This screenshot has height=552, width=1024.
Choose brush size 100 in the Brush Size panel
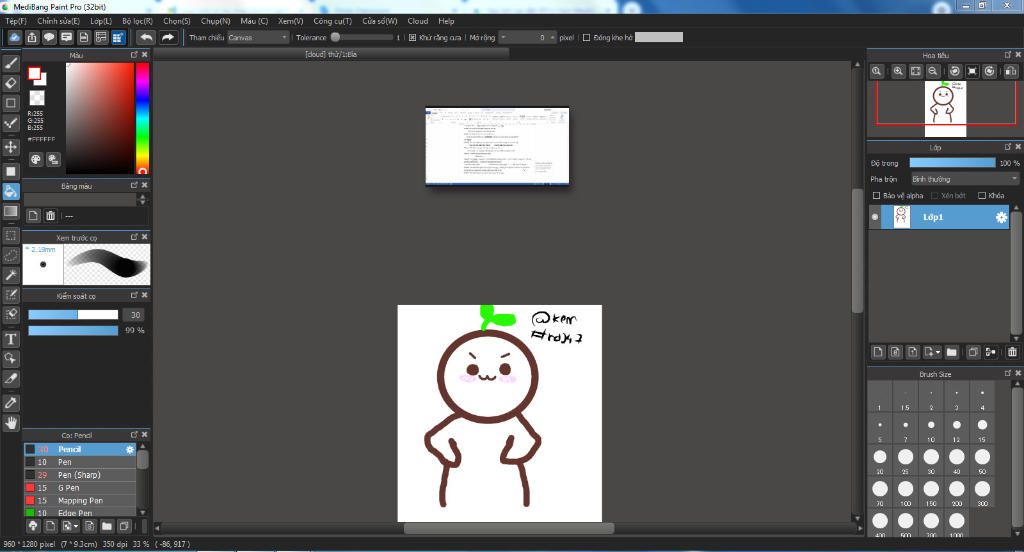[x=906, y=492]
